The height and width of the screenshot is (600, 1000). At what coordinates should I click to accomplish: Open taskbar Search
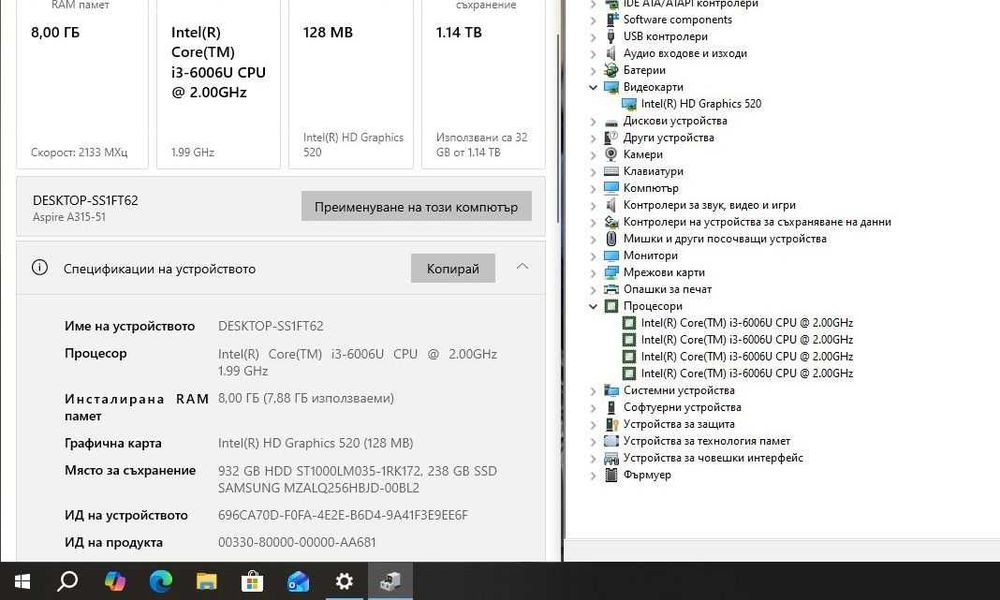pos(68,581)
